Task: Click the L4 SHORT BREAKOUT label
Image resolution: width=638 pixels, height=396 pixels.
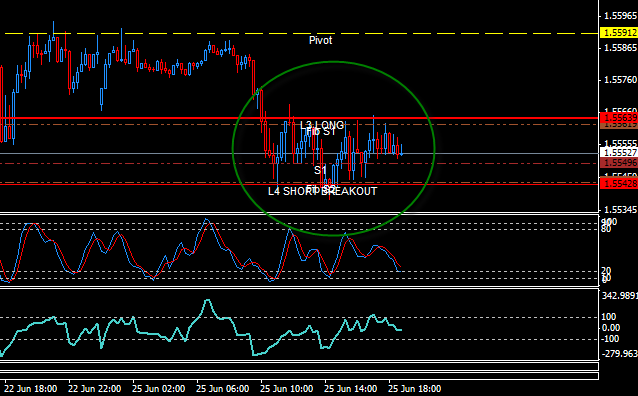Action: tap(323, 191)
